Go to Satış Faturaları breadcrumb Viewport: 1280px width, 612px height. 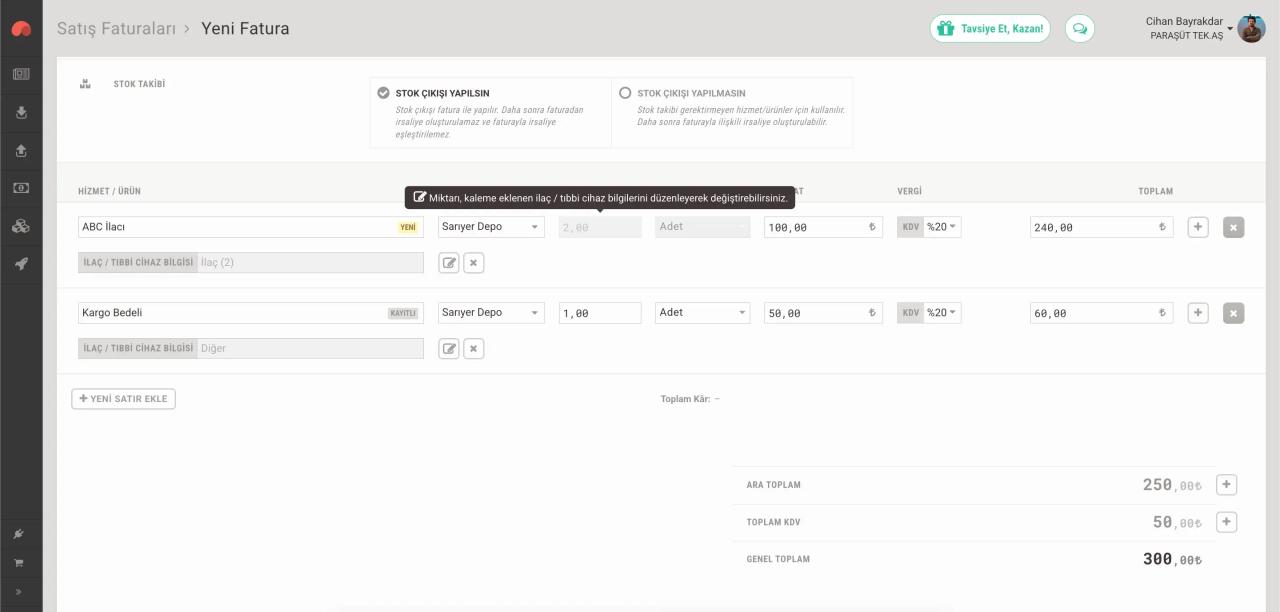[116, 28]
